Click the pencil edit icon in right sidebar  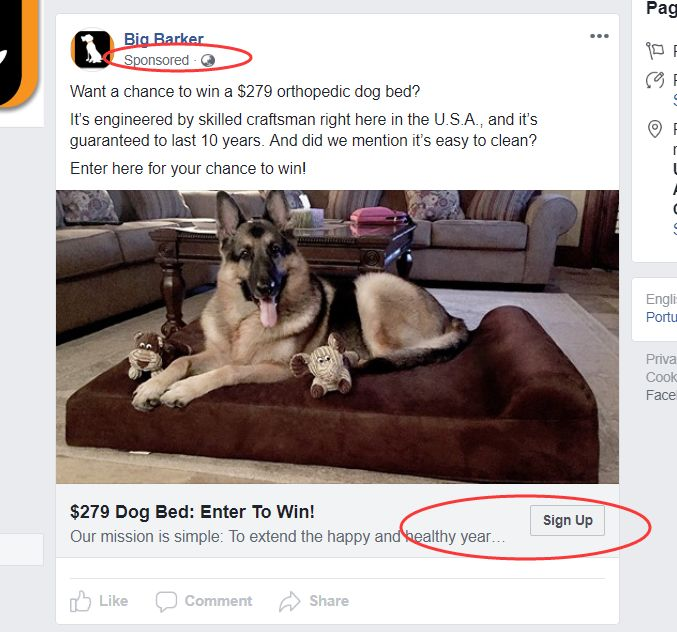click(x=655, y=80)
